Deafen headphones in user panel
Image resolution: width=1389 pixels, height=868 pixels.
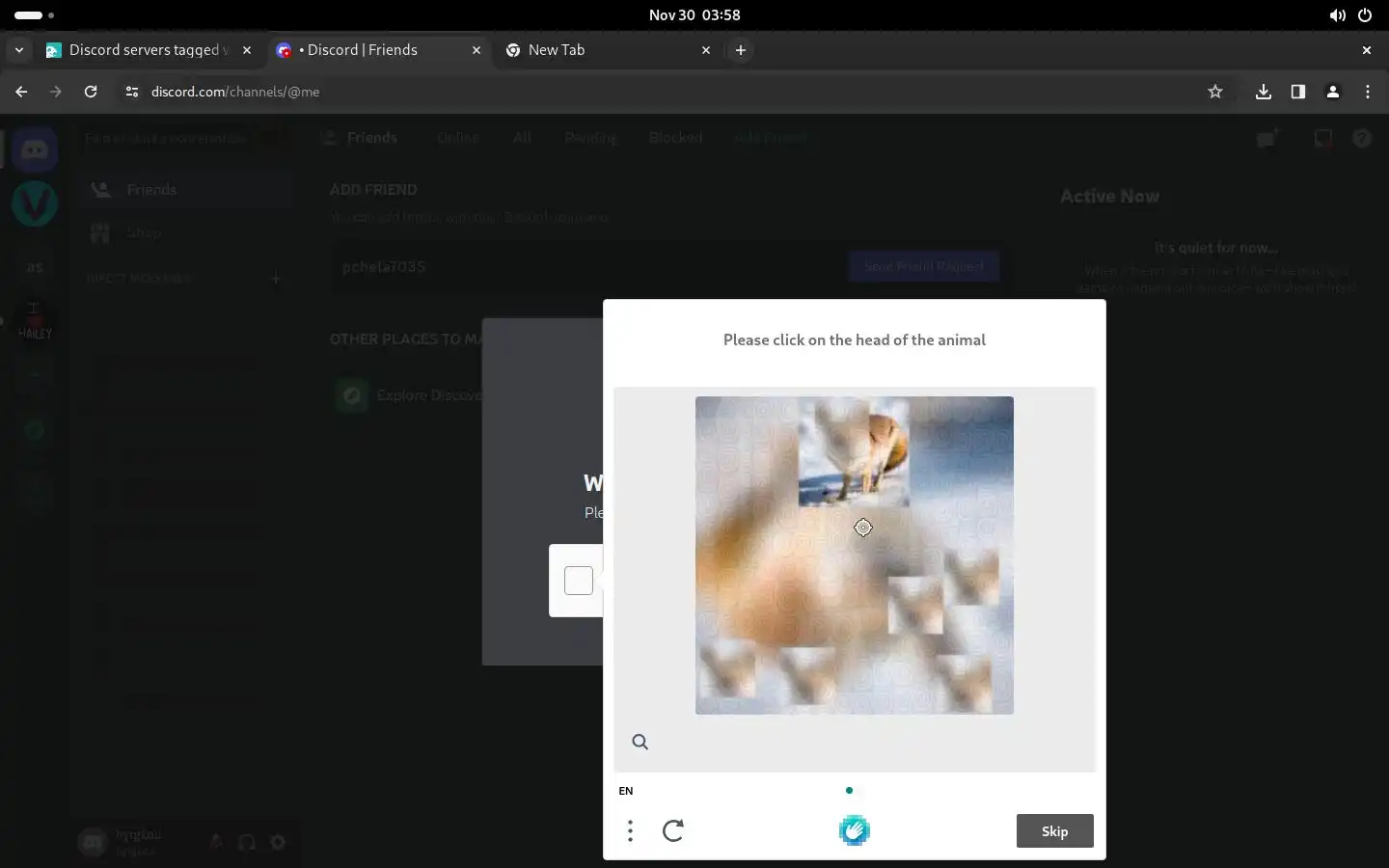[247, 842]
